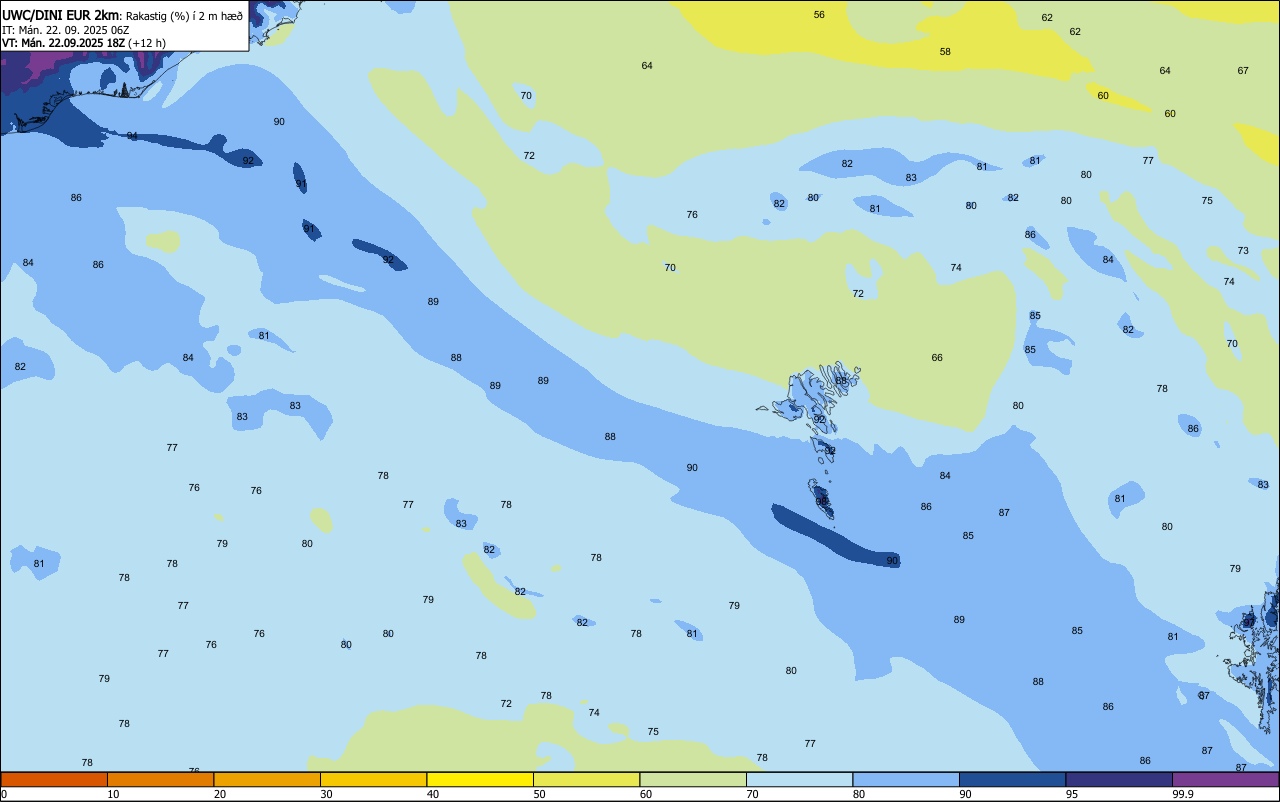Click the humidity value '66' in green area
1280x802 pixels.
point(937,358)
